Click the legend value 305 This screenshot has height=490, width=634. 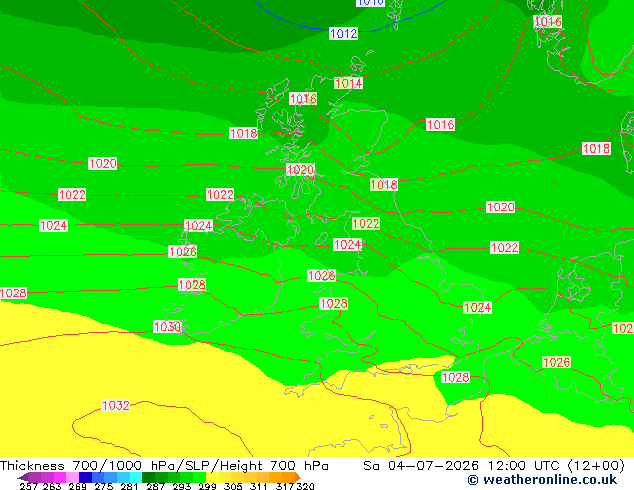(x=233, y=486)
